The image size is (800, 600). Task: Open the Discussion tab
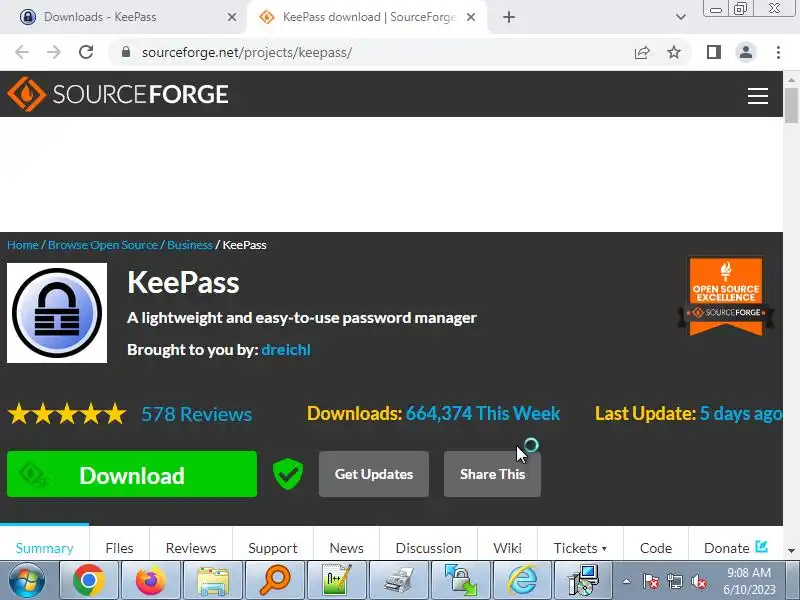click(429, 548)
